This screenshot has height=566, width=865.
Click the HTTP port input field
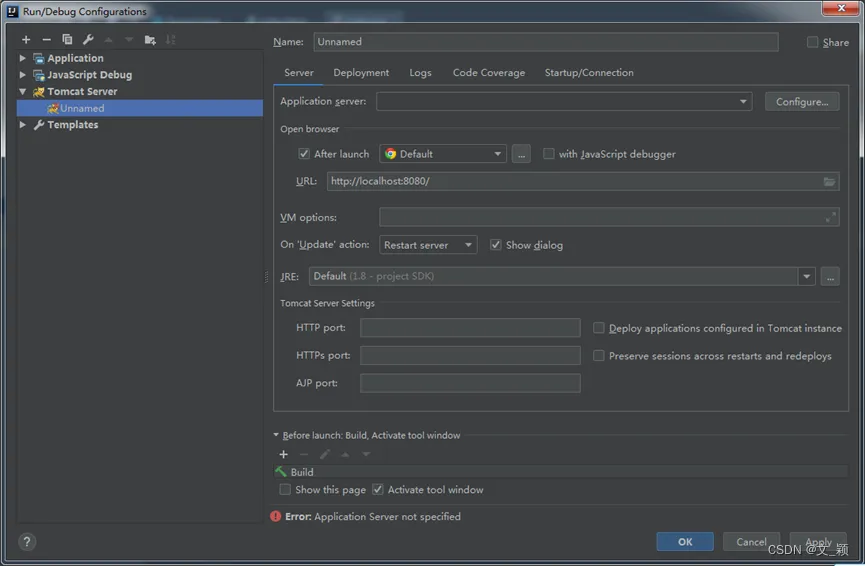(470, 328)
